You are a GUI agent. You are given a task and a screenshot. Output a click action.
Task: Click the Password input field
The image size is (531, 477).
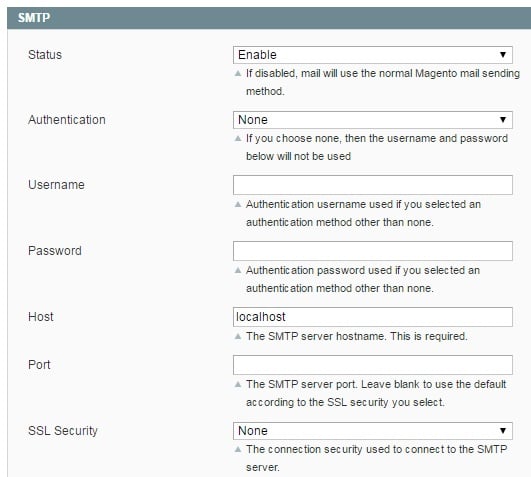373,251
